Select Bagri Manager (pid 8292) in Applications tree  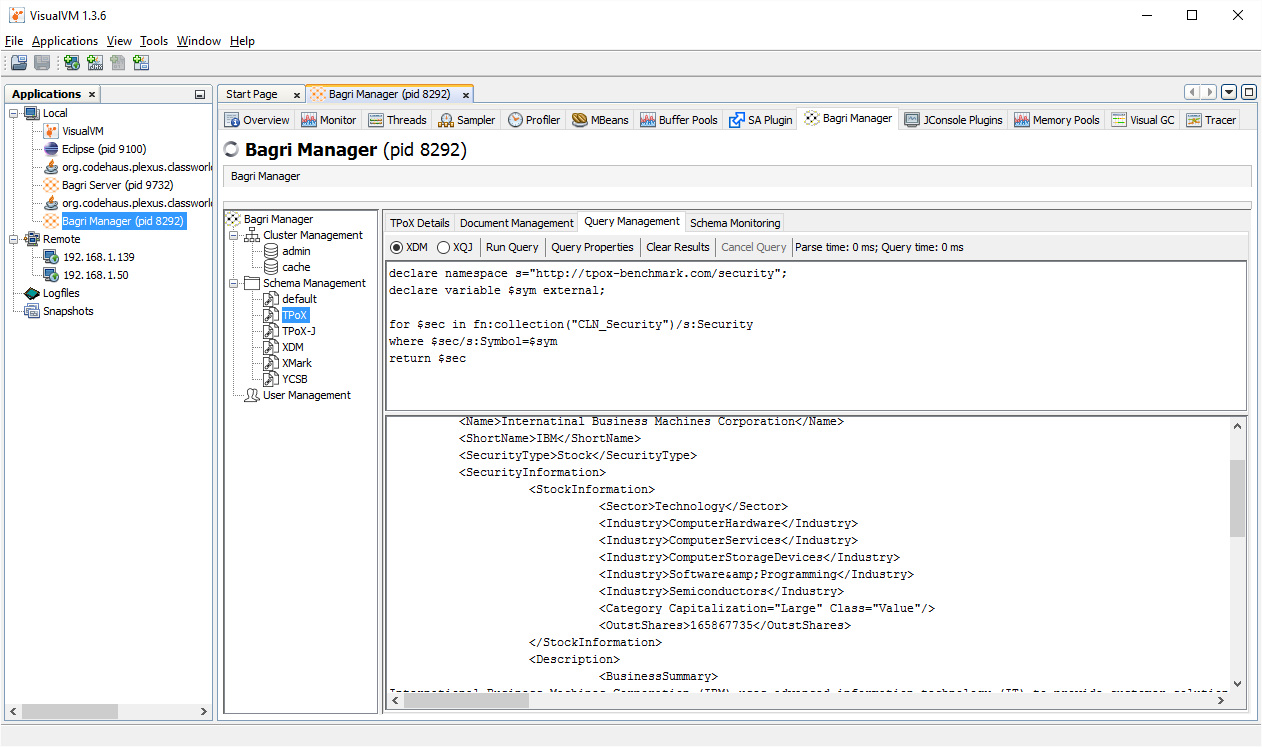click(x=123, y=221)
